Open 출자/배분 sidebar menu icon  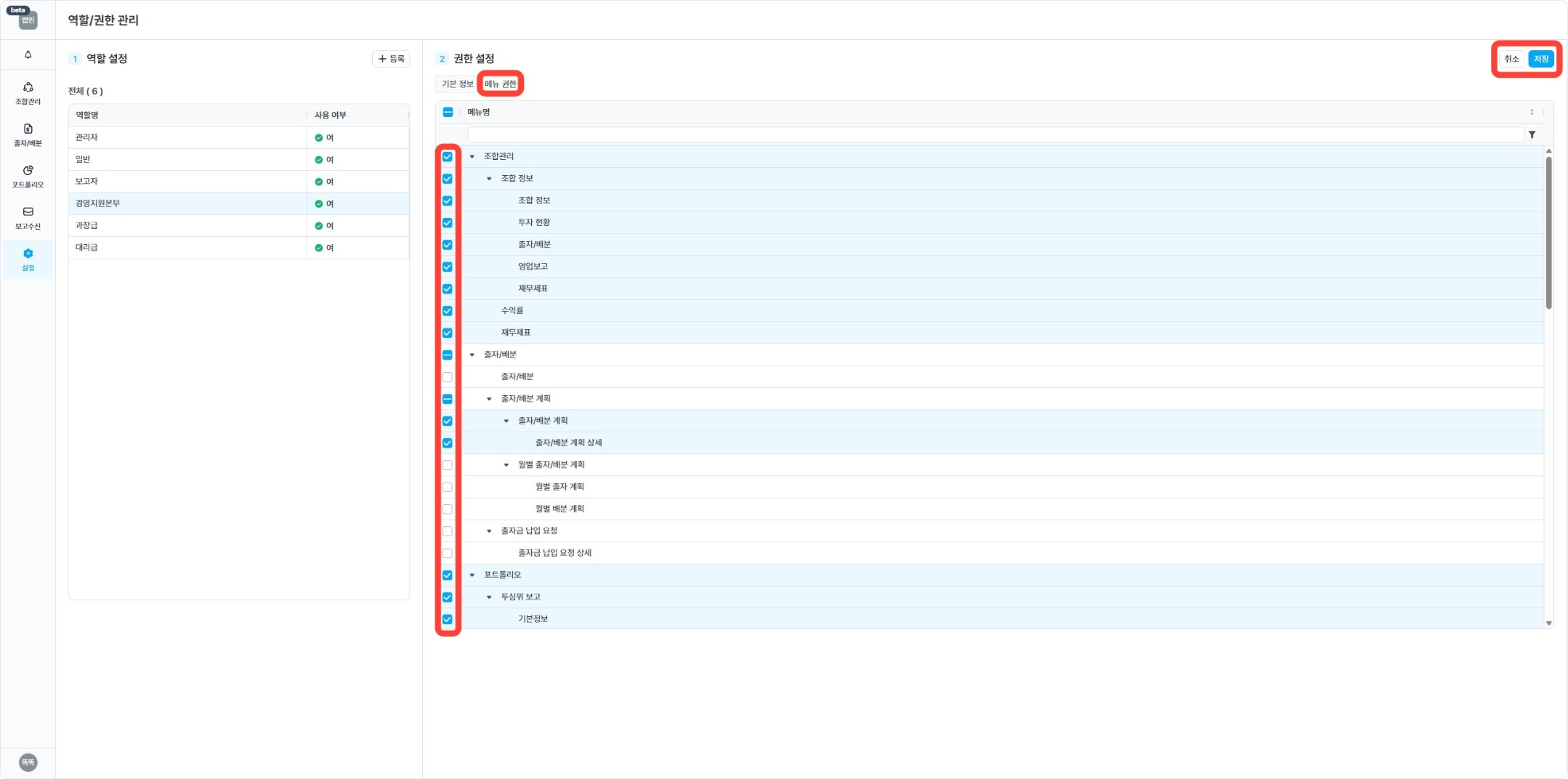tap(28, 134)
